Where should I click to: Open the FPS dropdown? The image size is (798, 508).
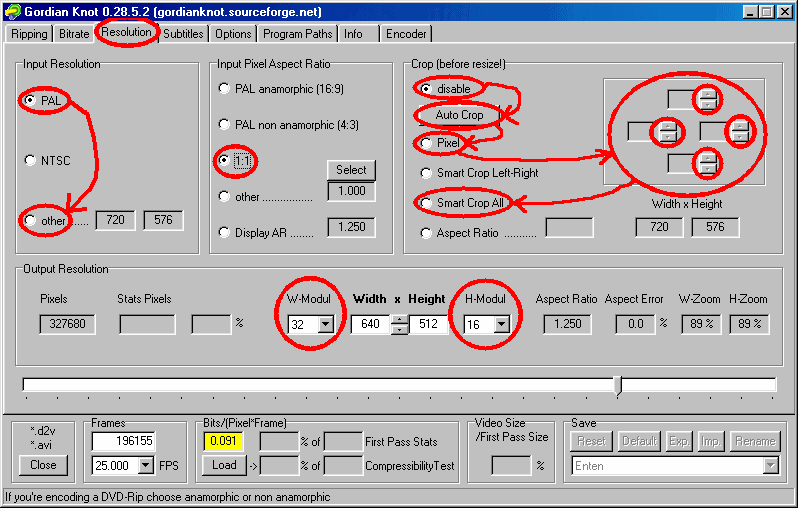[146, 465]
